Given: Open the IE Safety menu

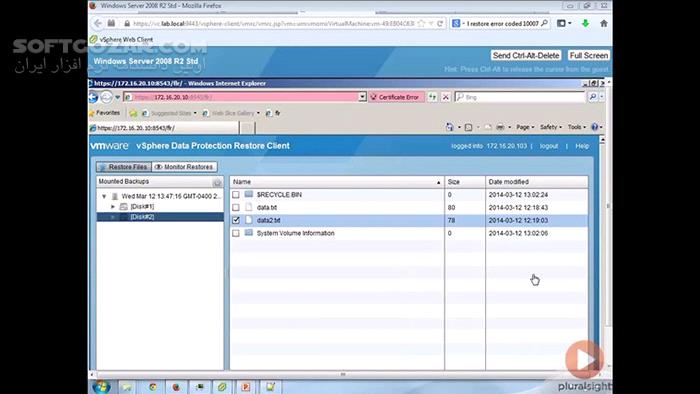Looking at the screenshot, I should (x=551, y=127).
